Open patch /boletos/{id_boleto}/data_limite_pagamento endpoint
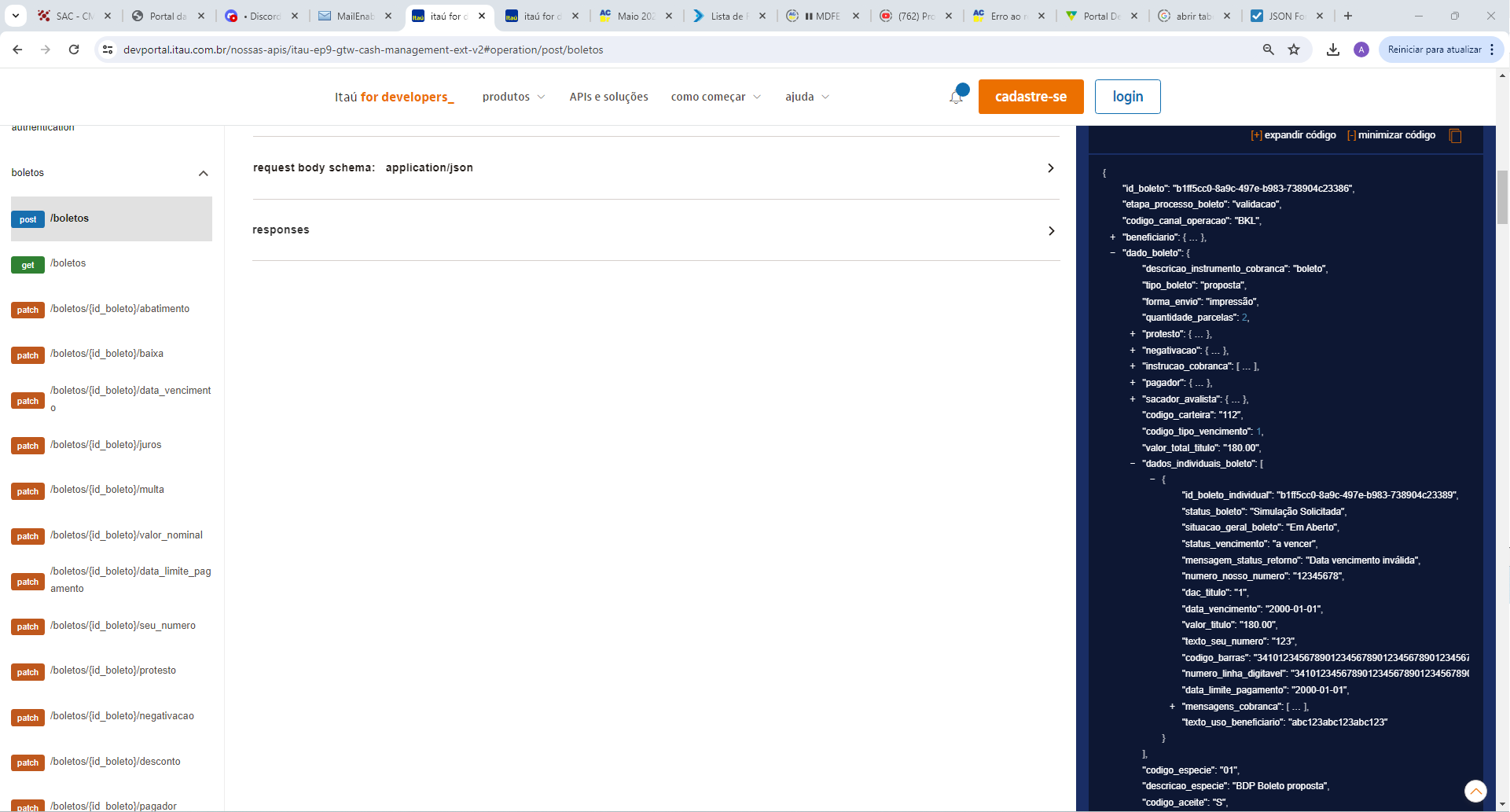The height and width of the screenshot is (812, 1510). click(112, 580)
